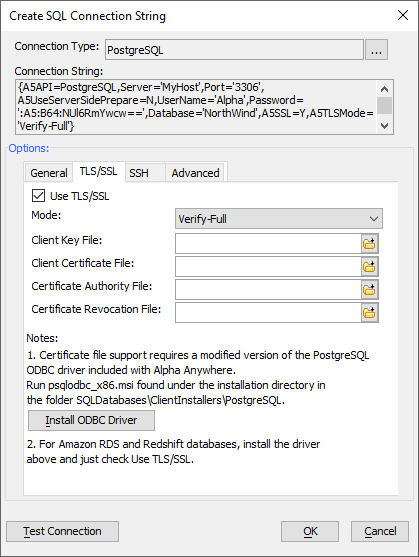This screenshot has height=557, width=419.
Task: Focus the Certificate Authority File field
Action: click(x=268, y=290)
